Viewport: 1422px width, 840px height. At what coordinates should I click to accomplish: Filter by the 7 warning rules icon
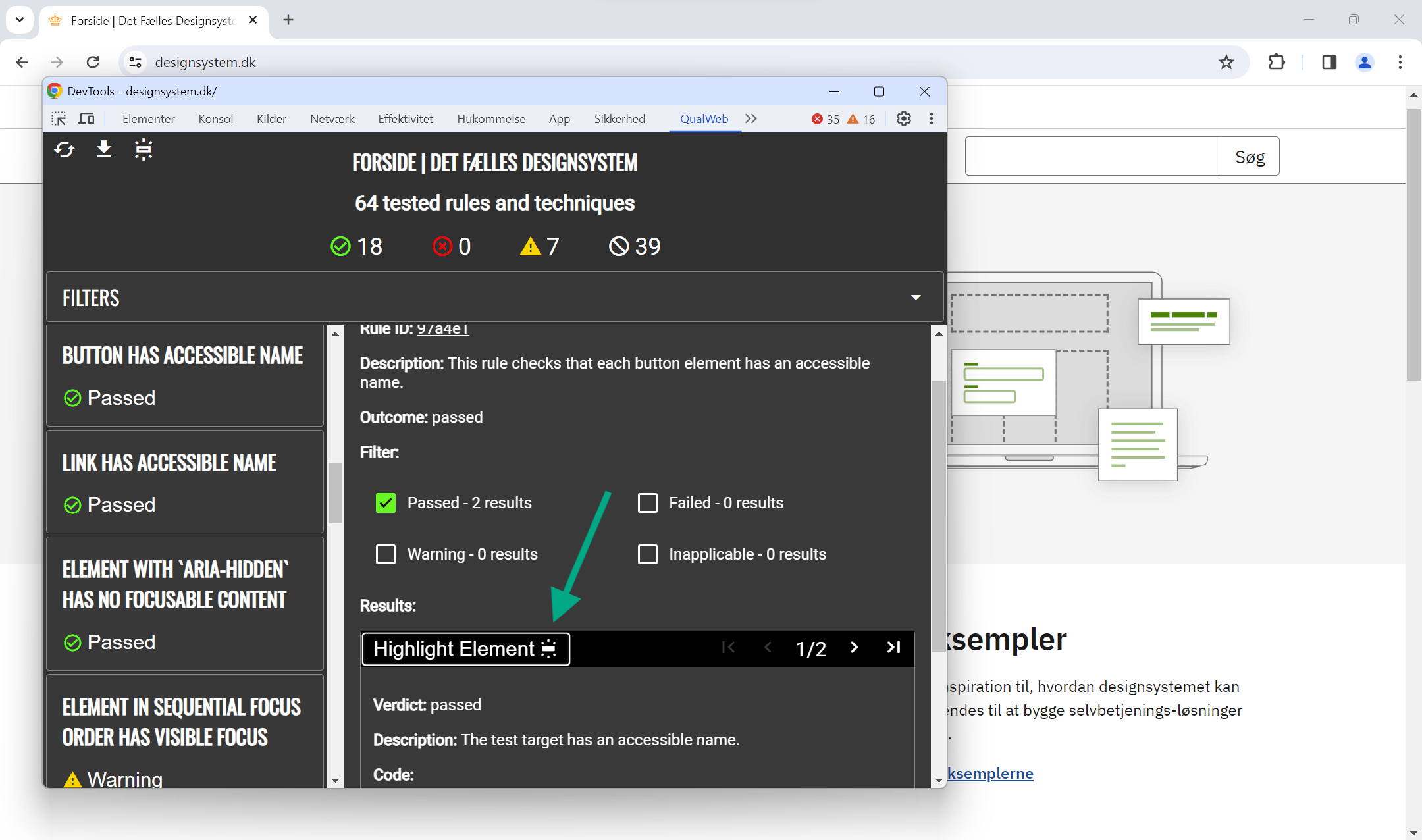[x=530, y=246]
